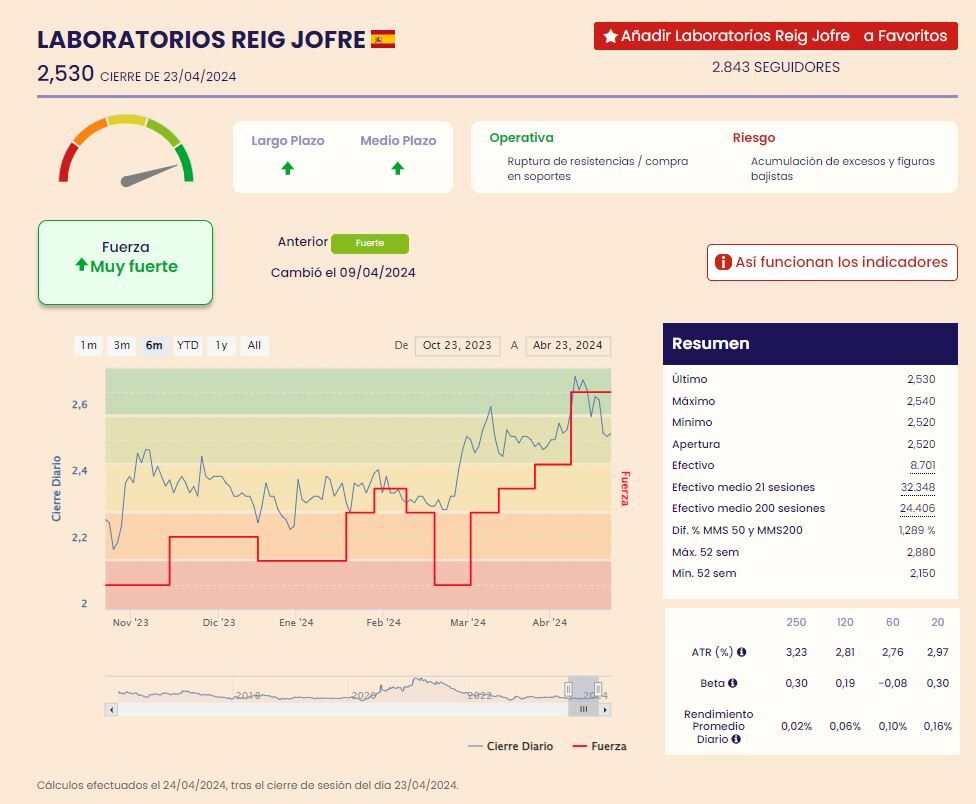Viewport: 976px width, 804px height.
Task: Click the Apertura value 2,520
Action: [x=921, y=444]
